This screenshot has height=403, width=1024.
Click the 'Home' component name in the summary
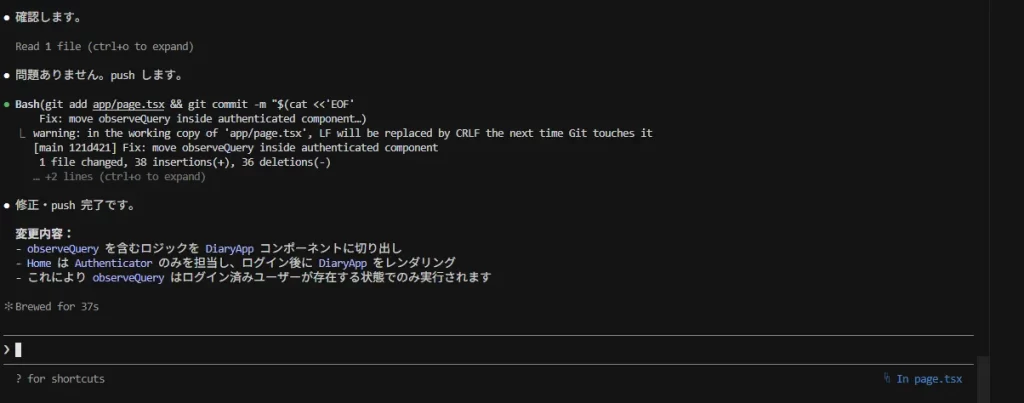(x=41, y=263)
